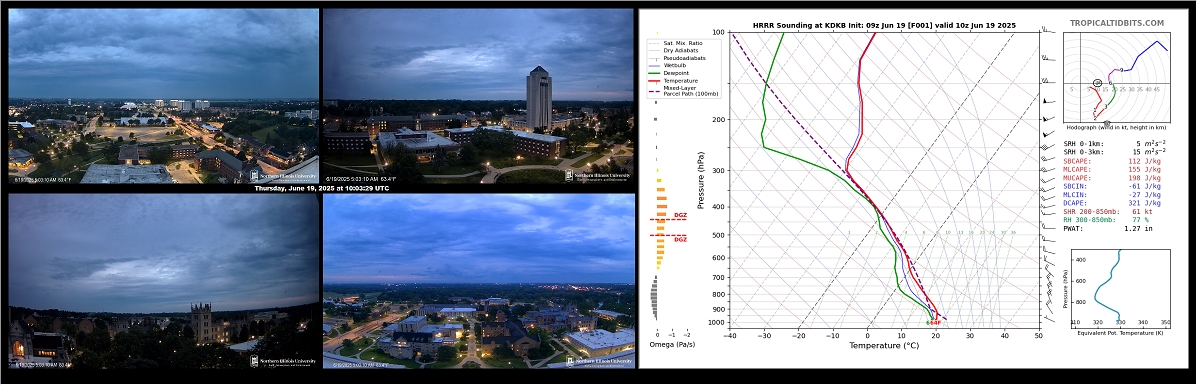Click the 'Temperature (°C)' x-axis label
The image size is (1197, 385).
click(884, 345)
